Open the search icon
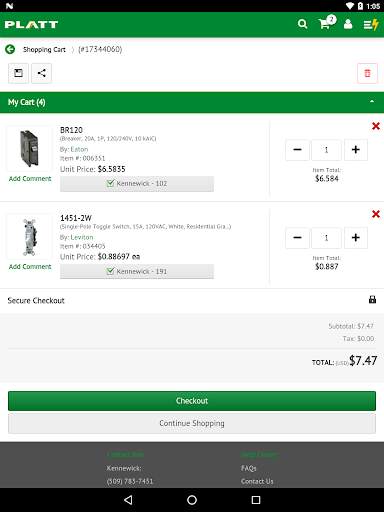 pos(302,24)
